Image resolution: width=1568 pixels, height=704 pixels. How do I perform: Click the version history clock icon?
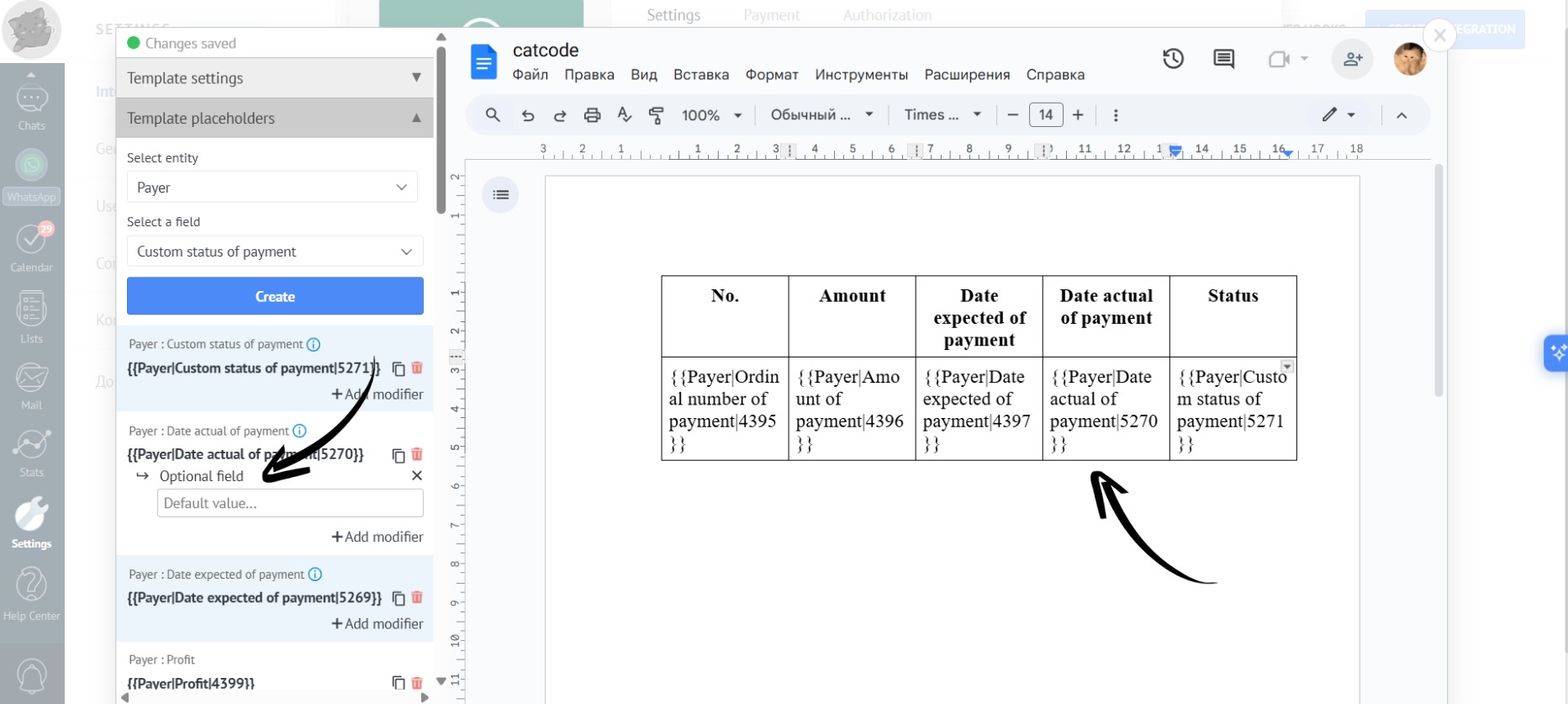pyautogui.click(x=1173, y=59)
